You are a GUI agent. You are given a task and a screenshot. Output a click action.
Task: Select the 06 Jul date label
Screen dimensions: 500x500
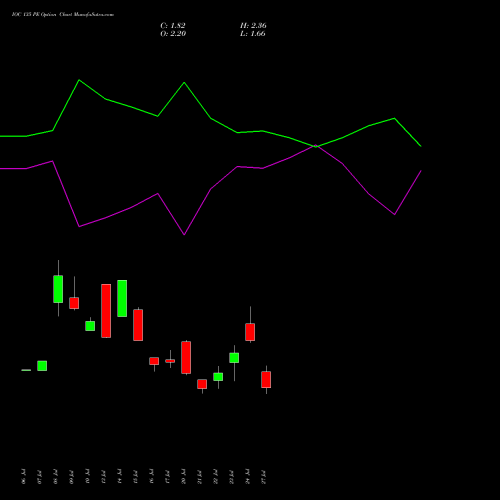click(x=23, y=477)
